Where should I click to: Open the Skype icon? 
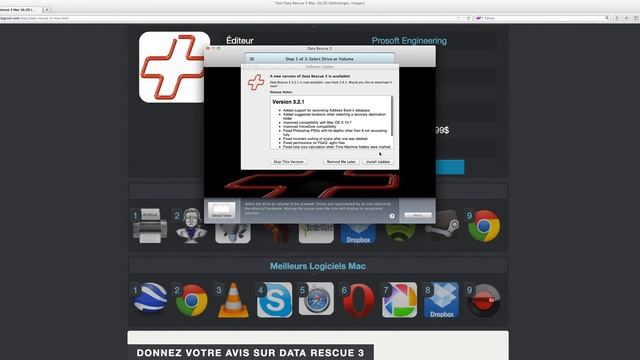tap(275, 300)
